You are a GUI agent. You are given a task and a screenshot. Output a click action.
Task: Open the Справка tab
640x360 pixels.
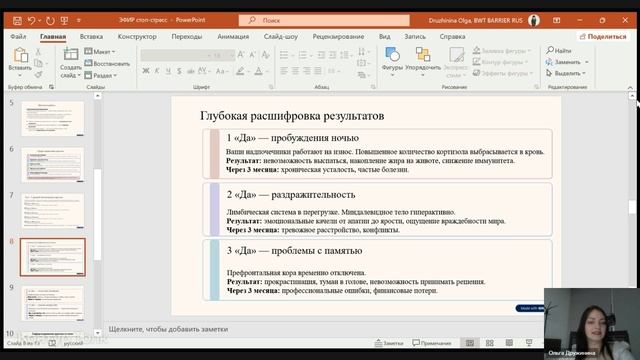pyautogui.click(x=452, y=36)
